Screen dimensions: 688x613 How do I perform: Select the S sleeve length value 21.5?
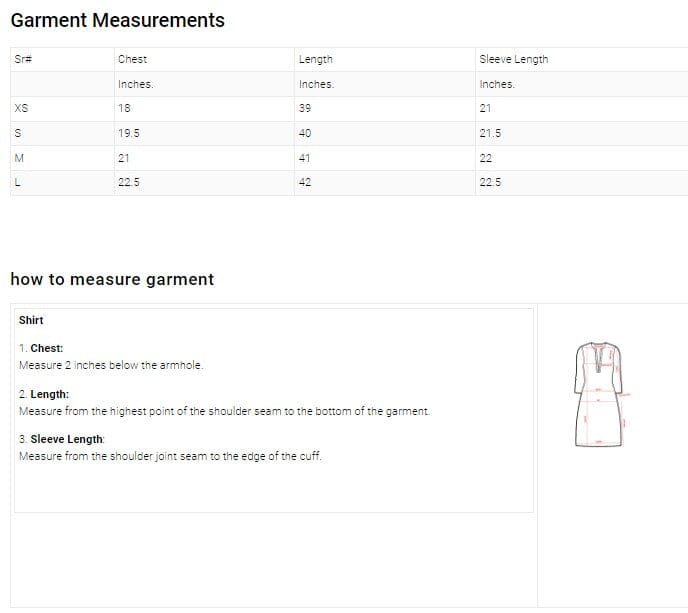[x=490, y=134]
